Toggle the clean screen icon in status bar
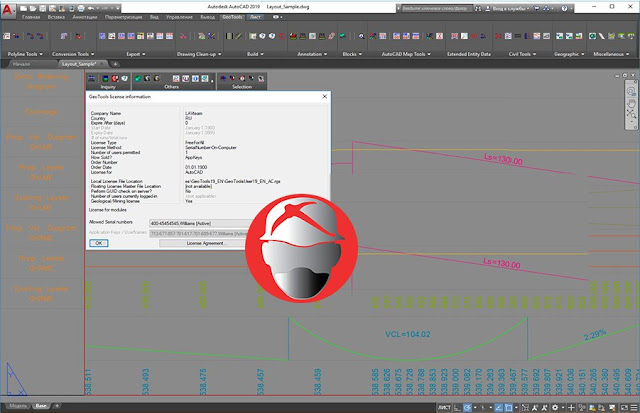 (624, 407)
